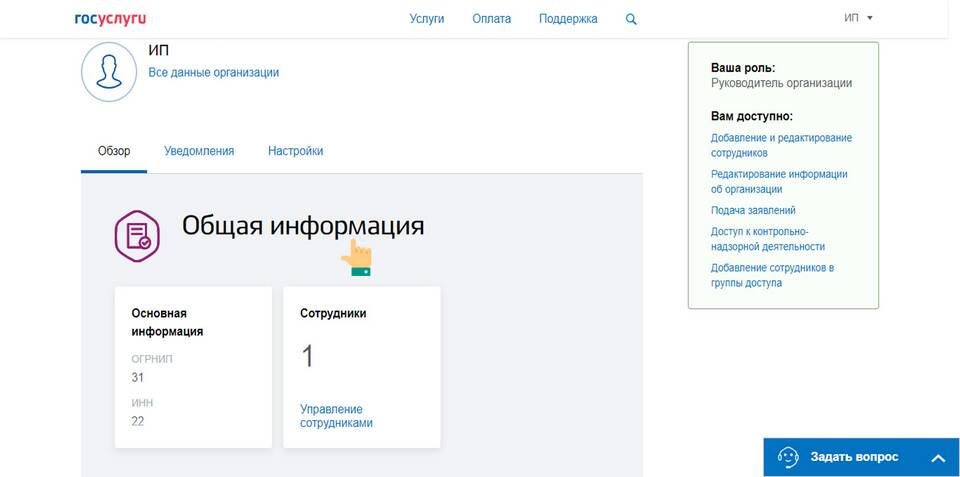Viewport: 960px width, 477px height.
Task: Expand the ИП account dropdown
Action: [858, 18]
